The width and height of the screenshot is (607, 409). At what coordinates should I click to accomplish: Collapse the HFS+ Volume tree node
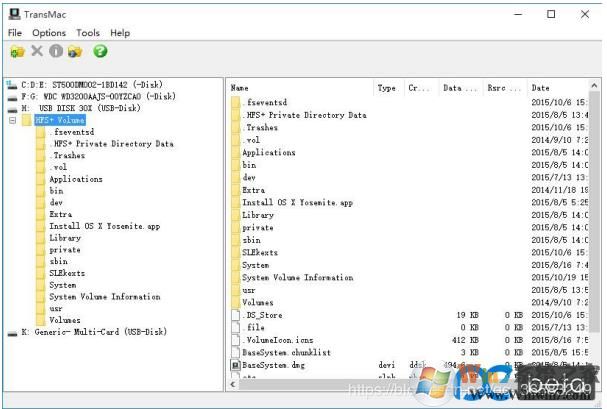[x=13, y=120]
